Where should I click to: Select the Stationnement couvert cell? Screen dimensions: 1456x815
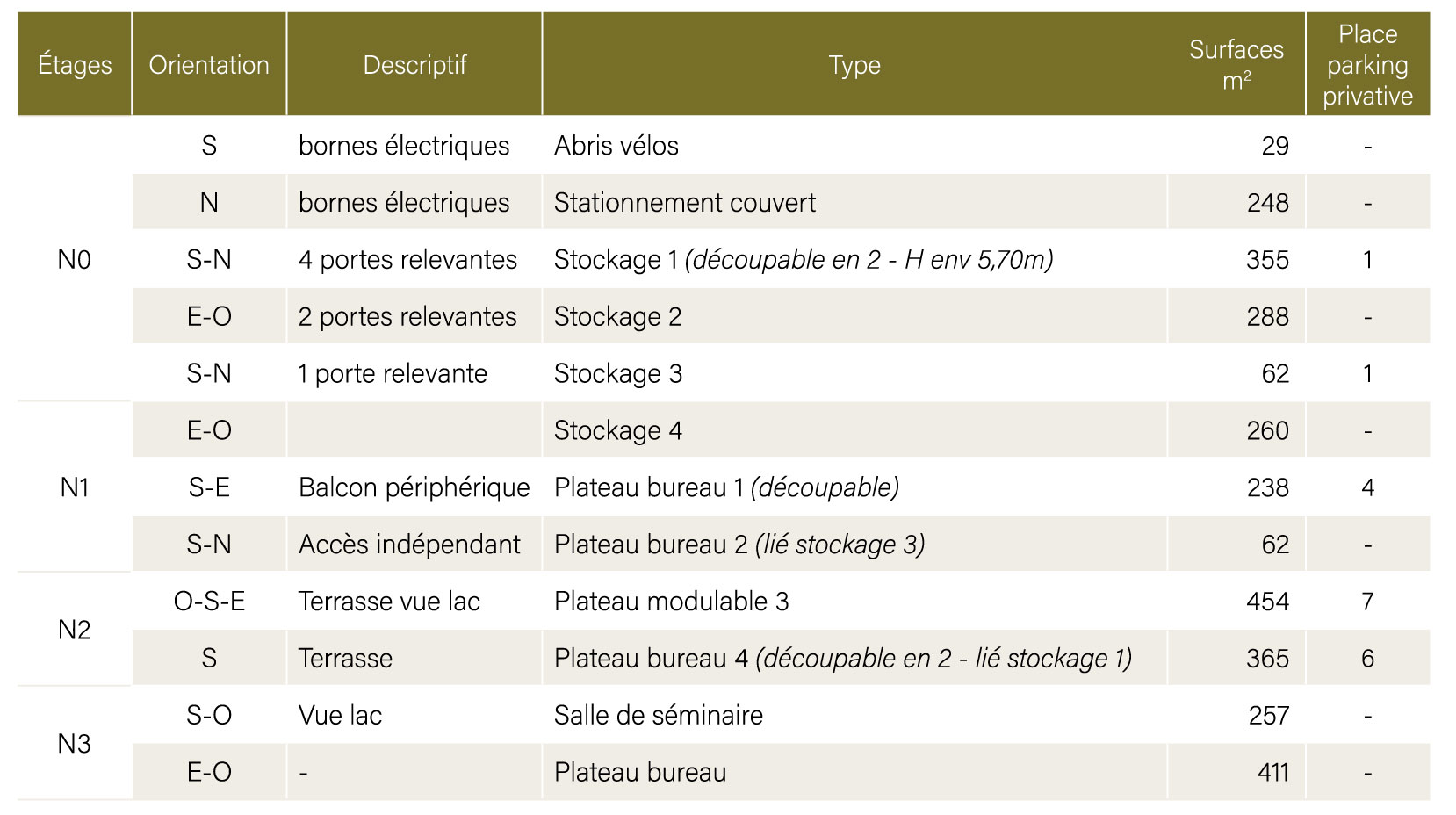(x=684, y=203)
